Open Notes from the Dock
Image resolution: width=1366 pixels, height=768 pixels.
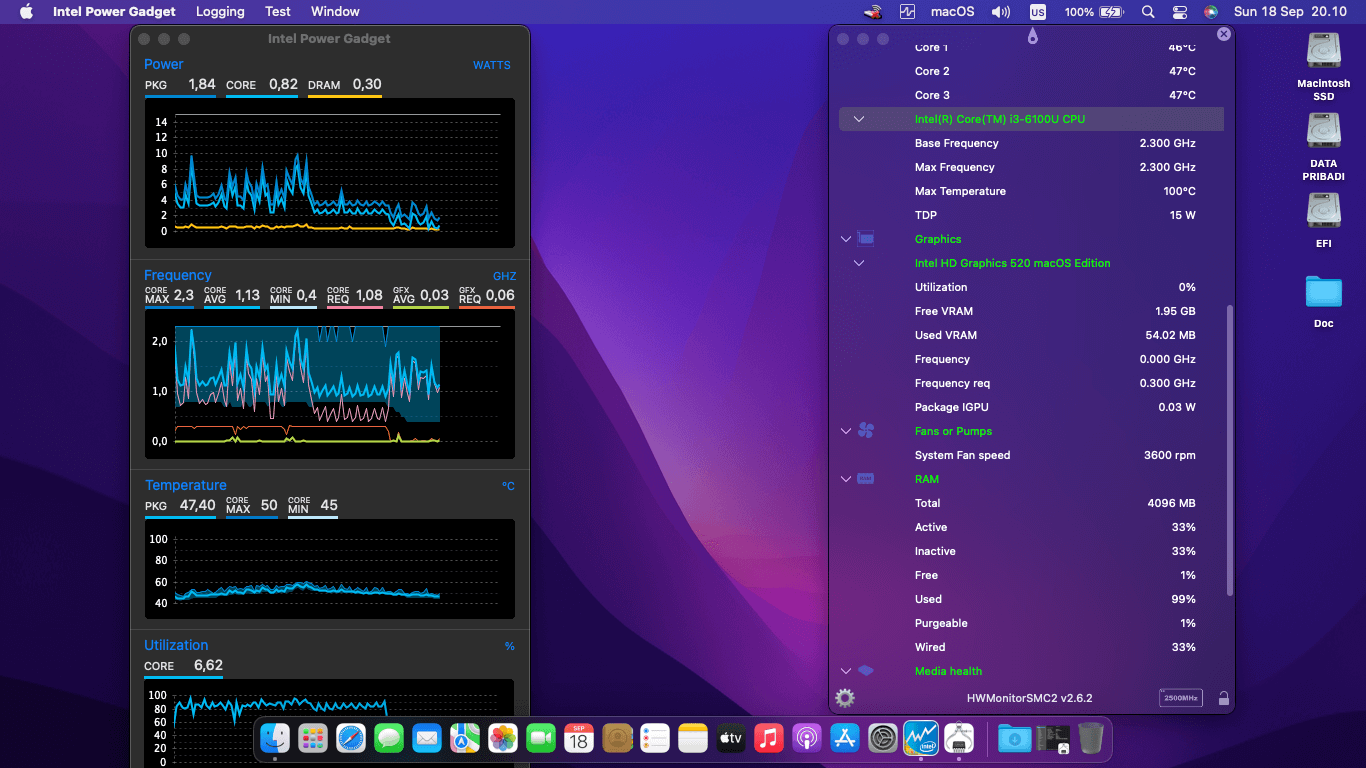tap(693, 739)
